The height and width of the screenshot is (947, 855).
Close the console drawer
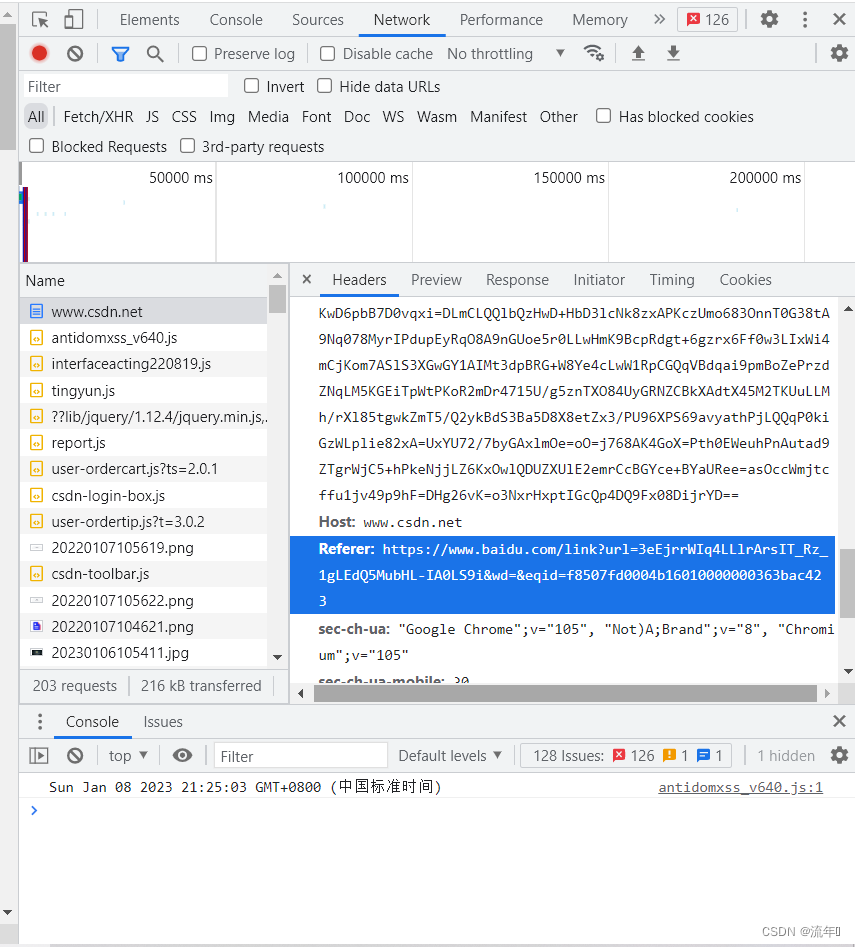coord(839,721)
